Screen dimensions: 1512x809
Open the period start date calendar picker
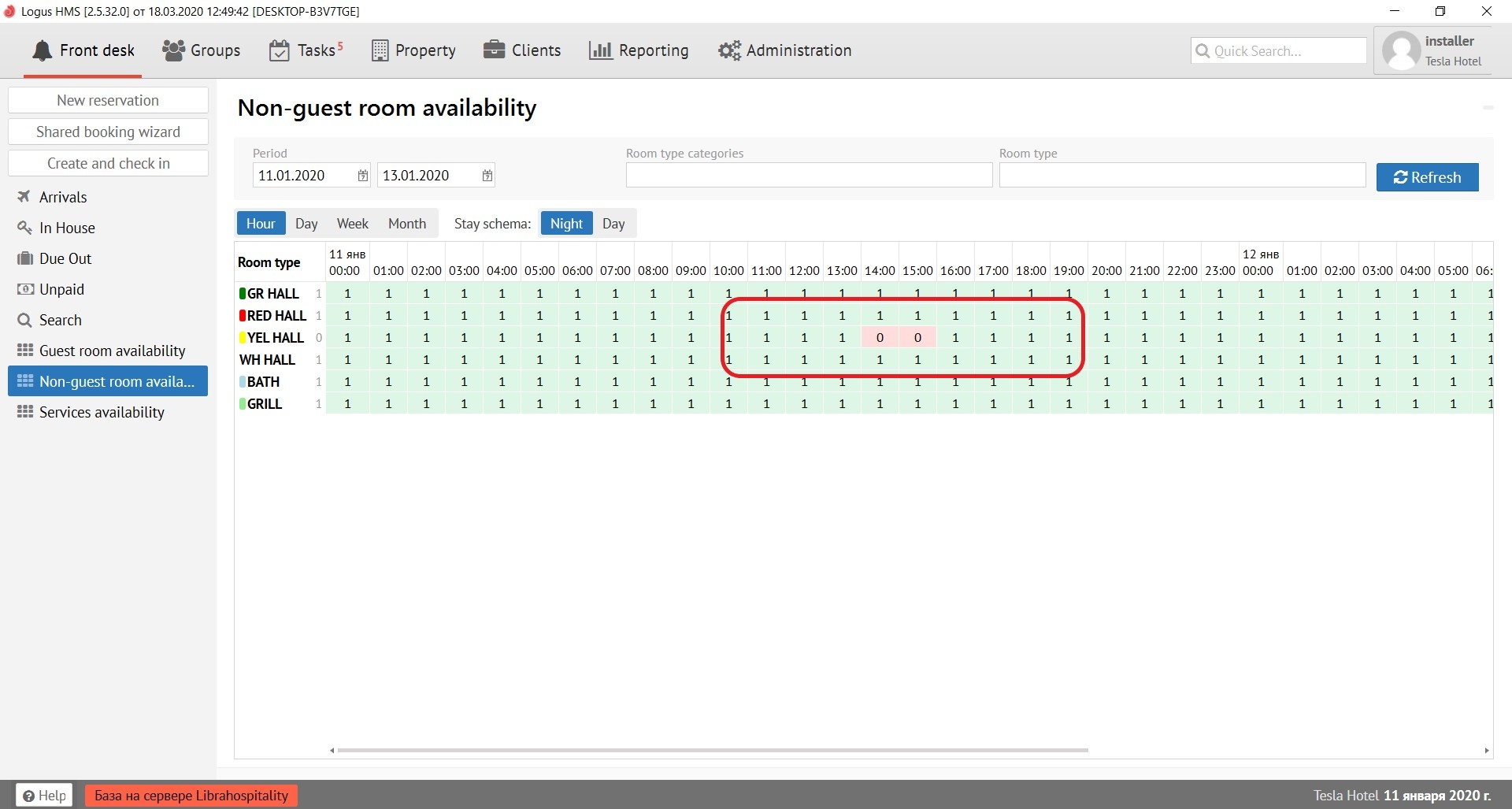click(x=363, y=176)
